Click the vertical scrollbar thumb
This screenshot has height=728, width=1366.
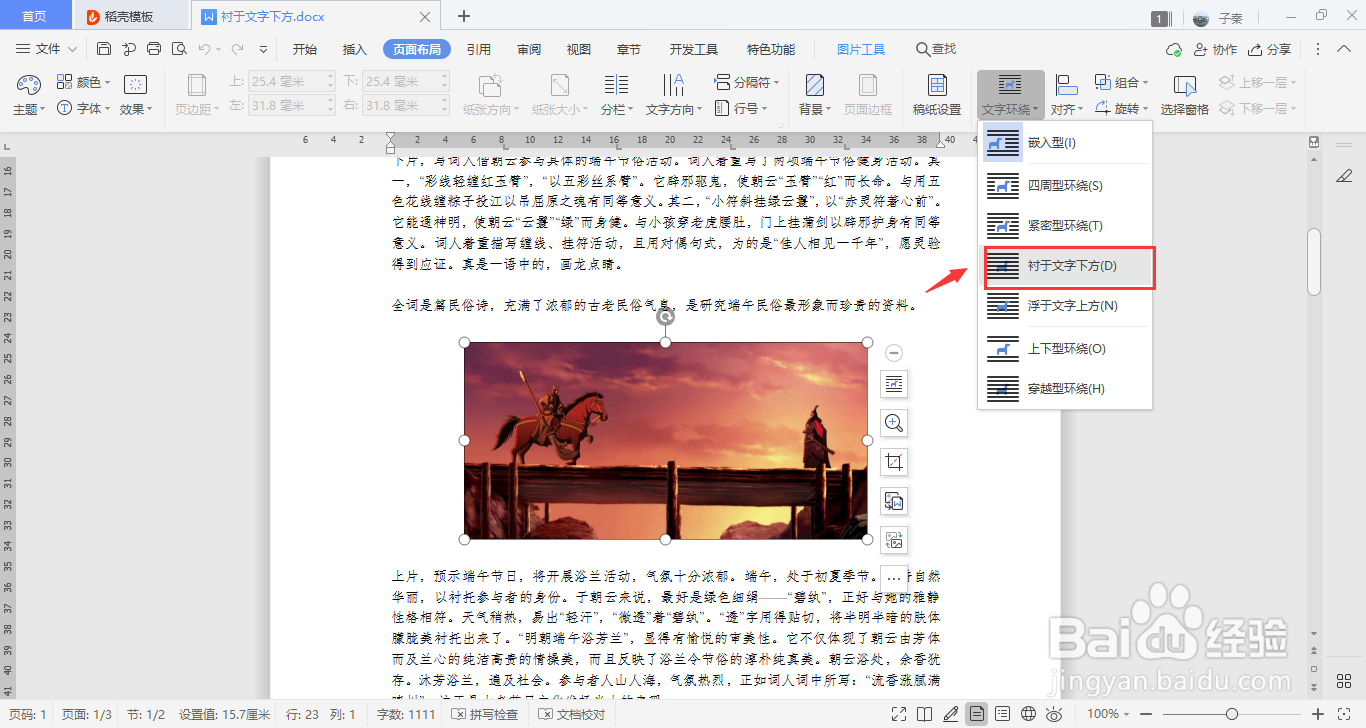pos(1314,262)
